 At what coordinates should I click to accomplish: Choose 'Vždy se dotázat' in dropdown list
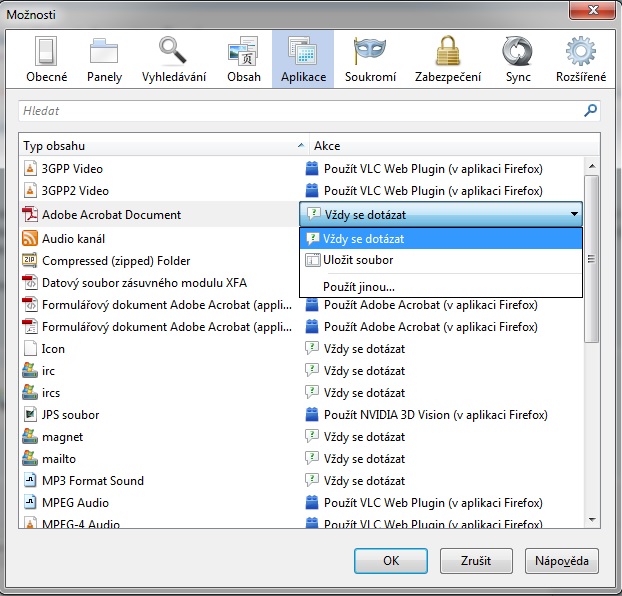[441, 238]
